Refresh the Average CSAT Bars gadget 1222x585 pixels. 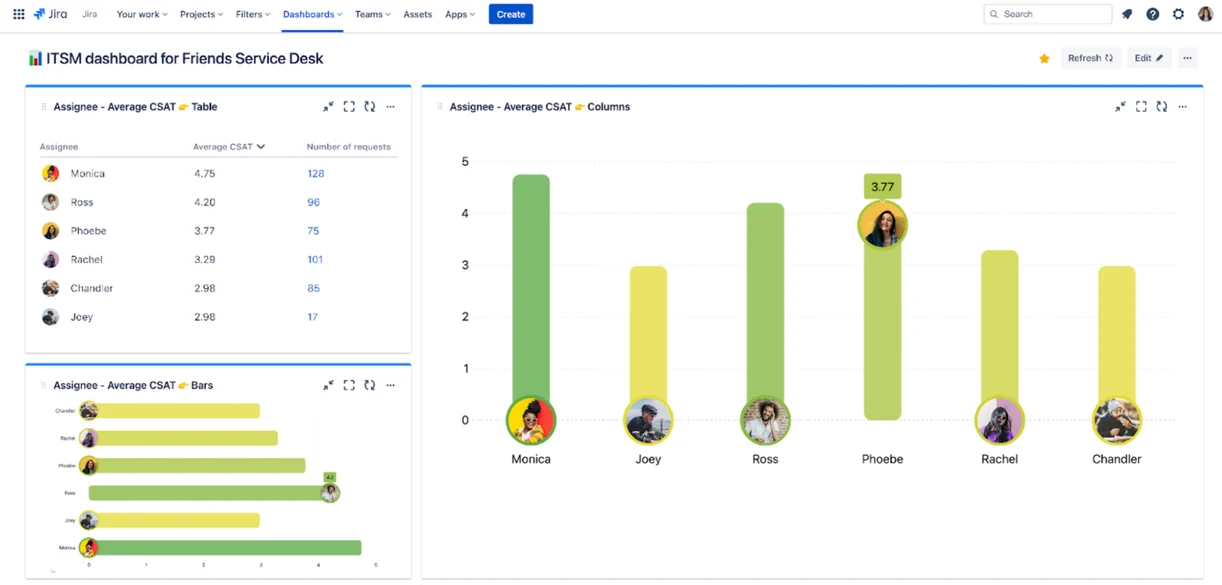(x=370, y=385)
